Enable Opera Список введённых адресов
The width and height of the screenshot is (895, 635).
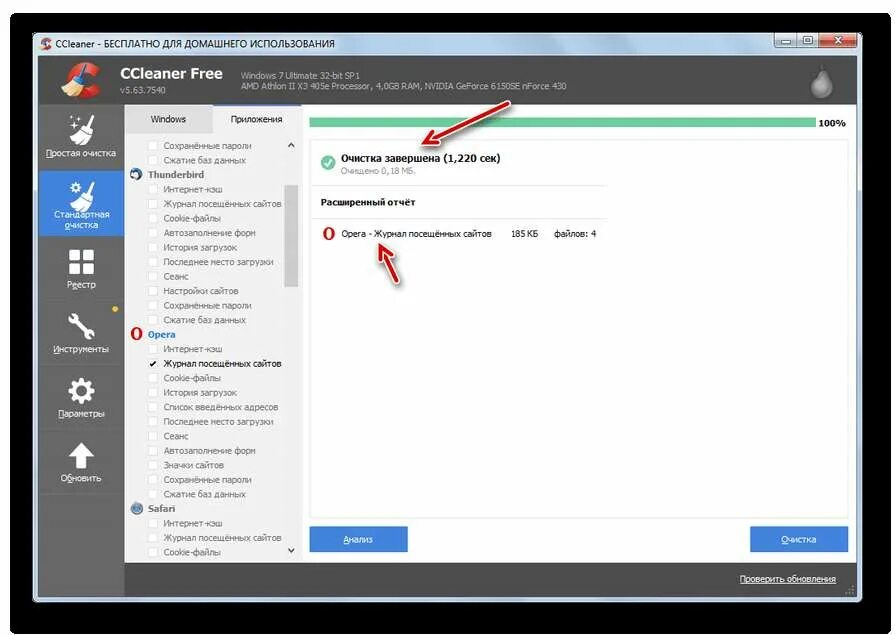click(x=152, y=407)
